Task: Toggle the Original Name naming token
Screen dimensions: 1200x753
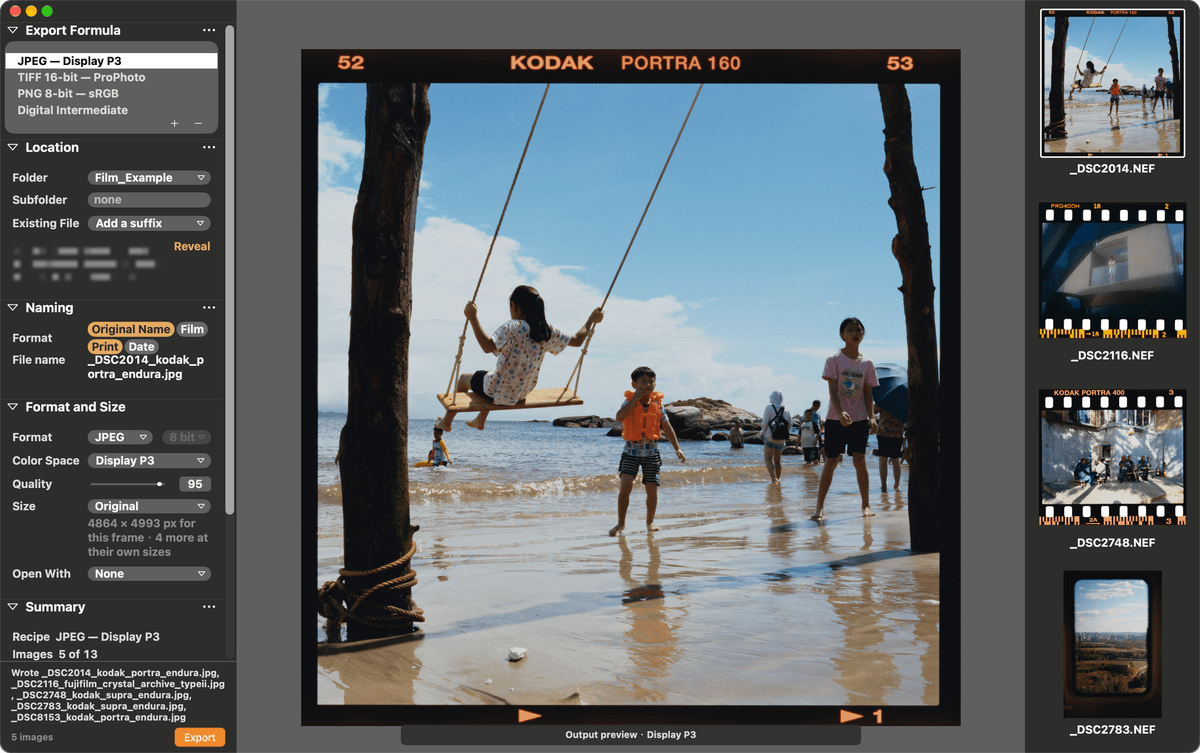Action: (131, 329)
